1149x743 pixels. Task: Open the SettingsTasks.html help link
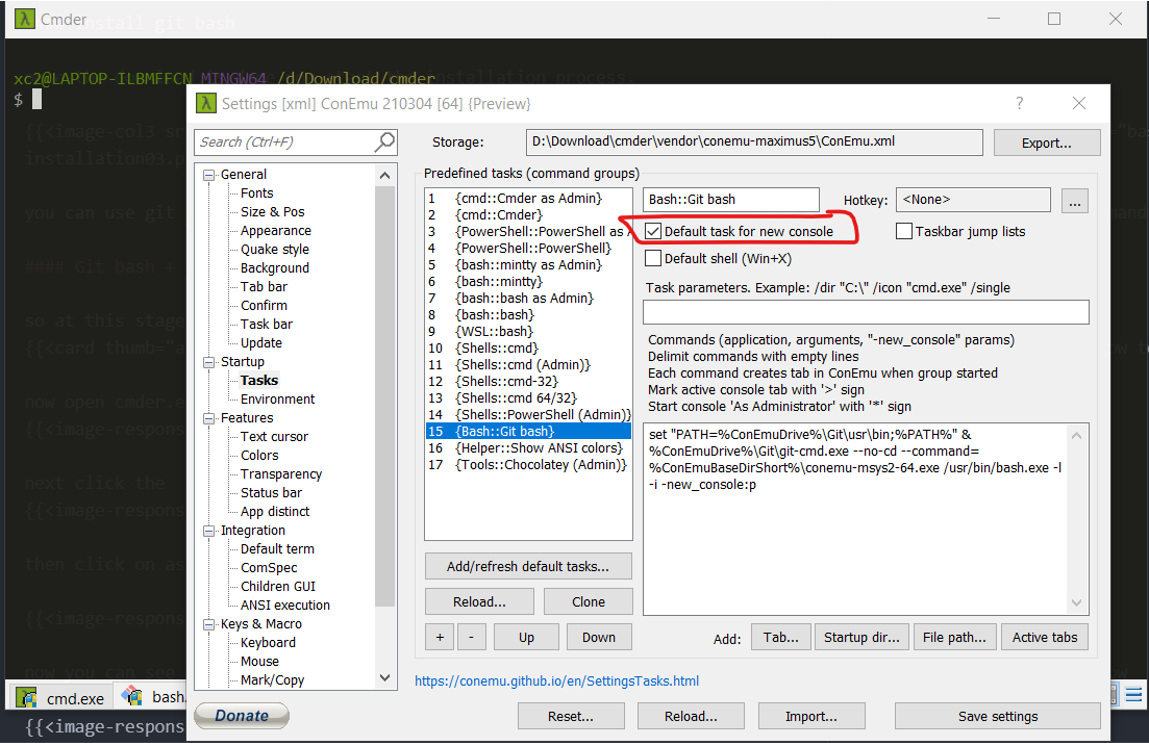556,681
